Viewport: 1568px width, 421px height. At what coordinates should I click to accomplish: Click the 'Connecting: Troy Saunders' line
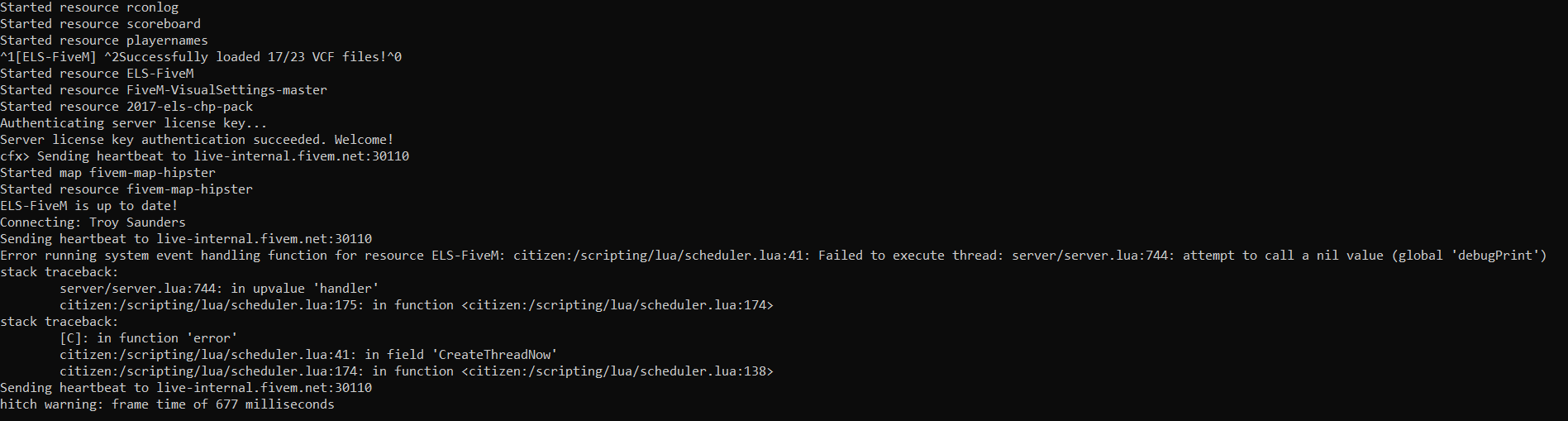[x=93, y=222]
